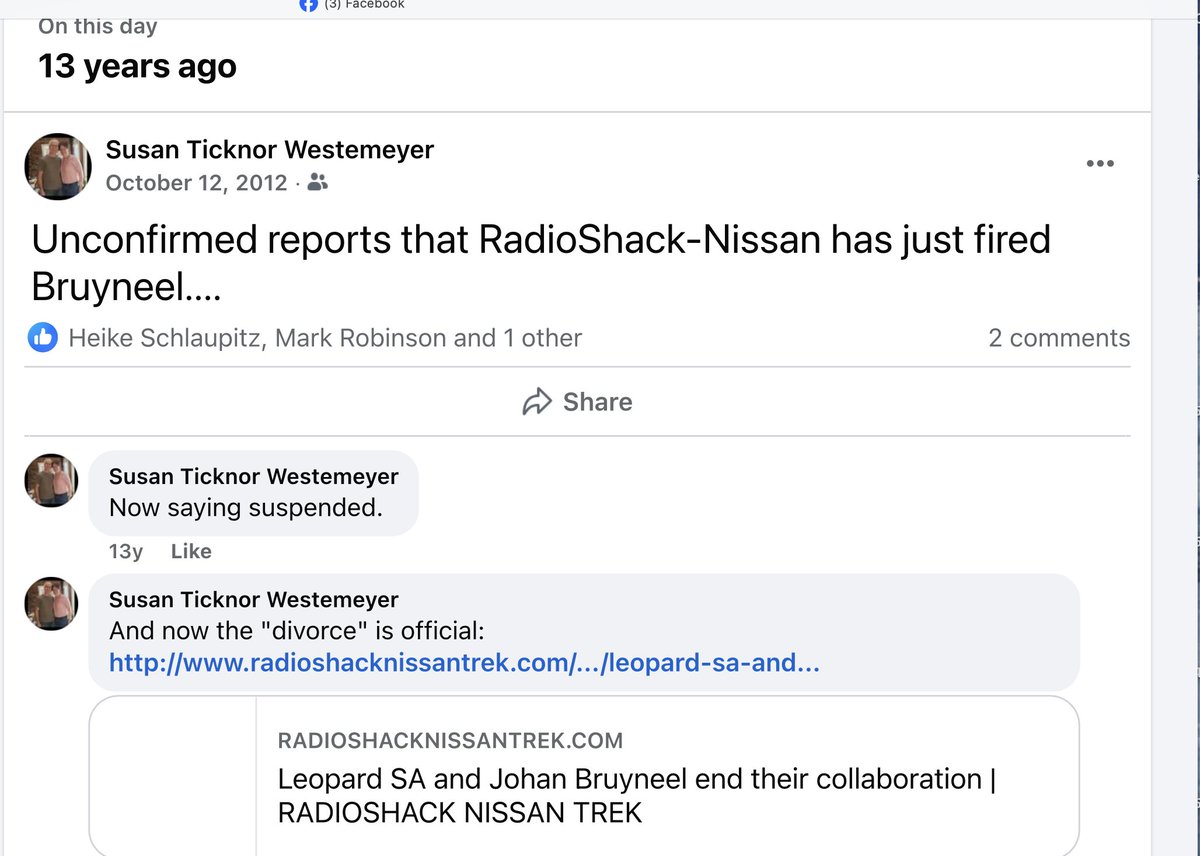View who reacted: Heike Schlaupitz, Mark Robinson

[x=325, y=338]
